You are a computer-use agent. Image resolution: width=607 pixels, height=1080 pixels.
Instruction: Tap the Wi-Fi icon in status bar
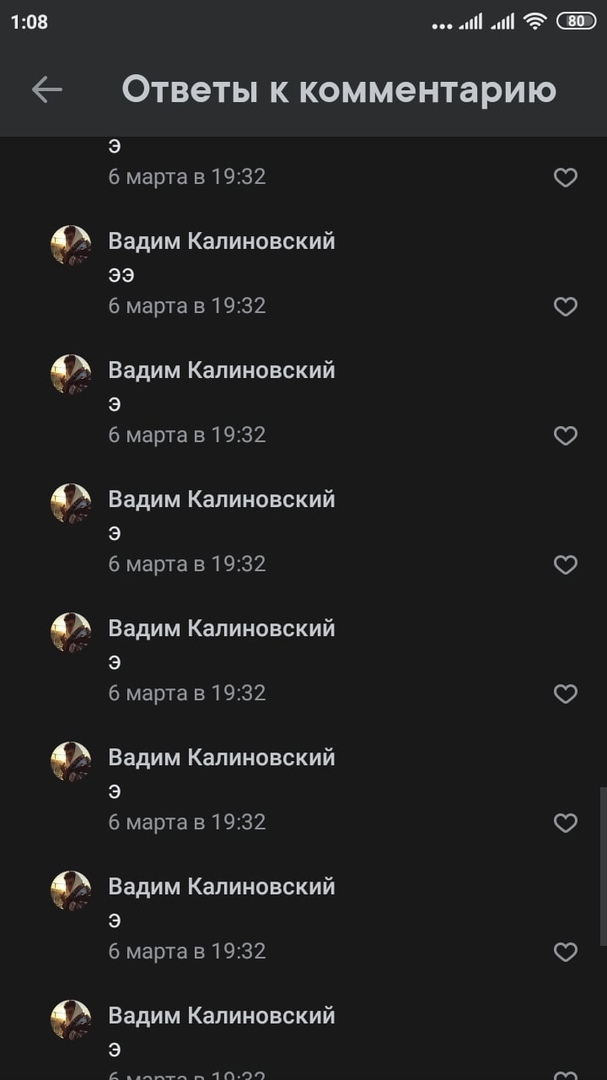(535, 21)
